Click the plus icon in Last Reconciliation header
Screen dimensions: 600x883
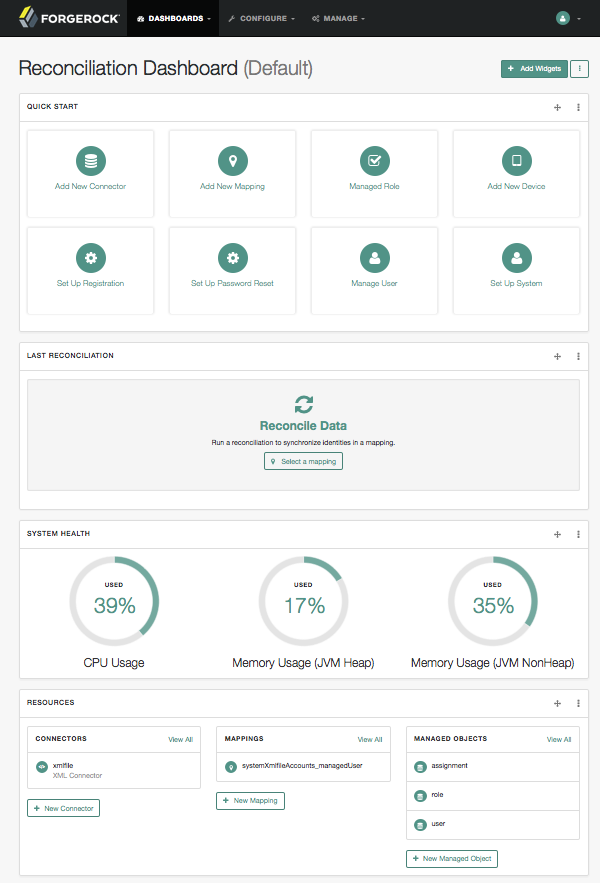[x=557, y=356]
